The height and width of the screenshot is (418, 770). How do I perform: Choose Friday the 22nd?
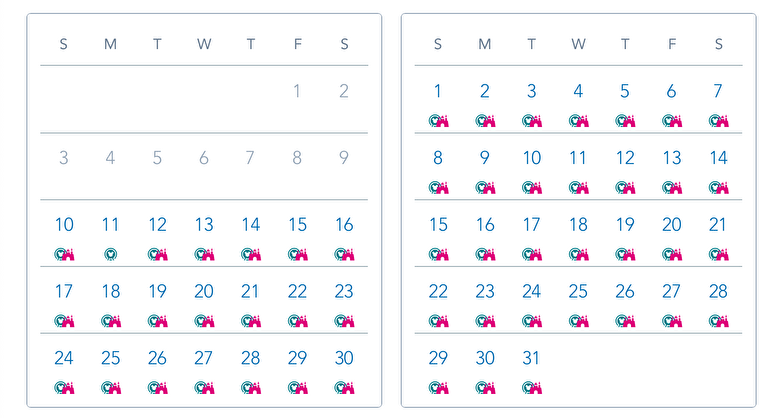297,291
